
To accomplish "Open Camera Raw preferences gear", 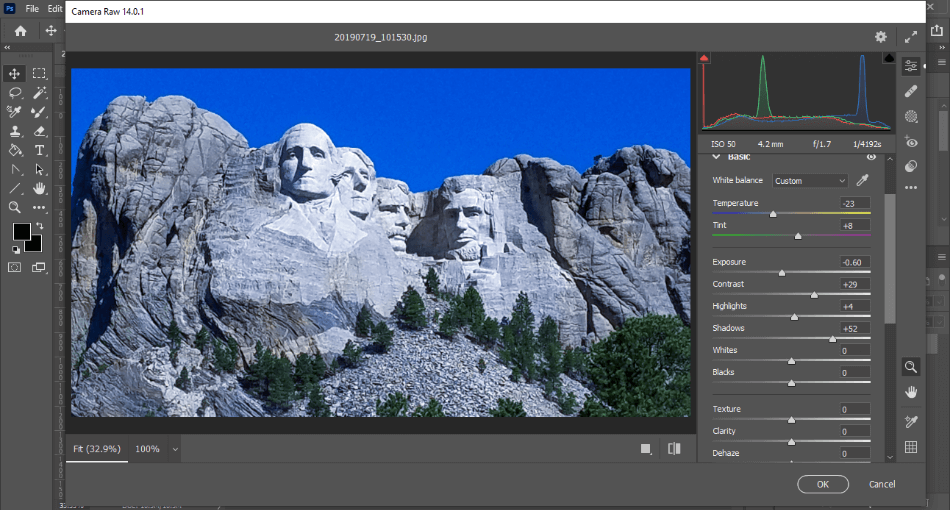I will (x=881, y=37).
